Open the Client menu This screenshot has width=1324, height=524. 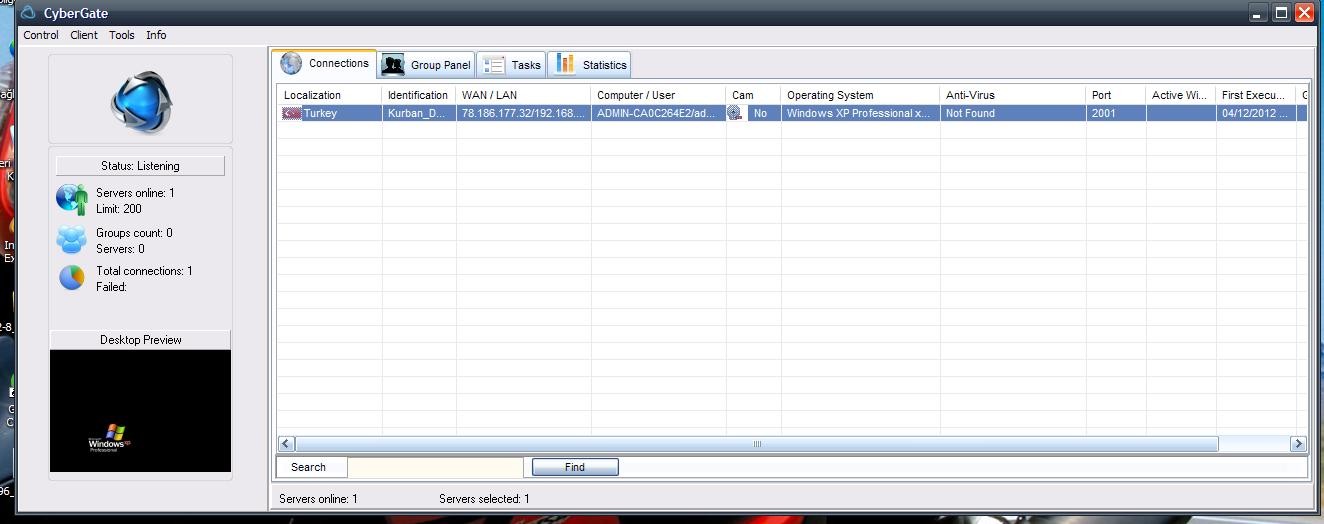(84, 35)
